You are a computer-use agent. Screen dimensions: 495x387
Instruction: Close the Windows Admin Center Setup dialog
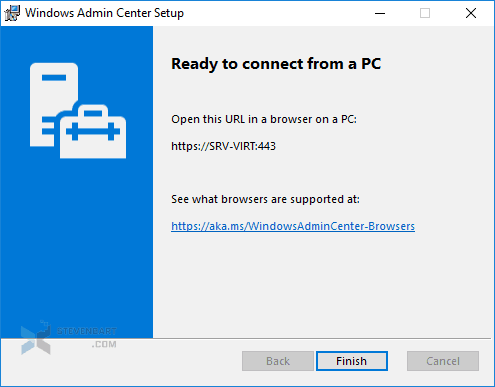coord(471,13)
